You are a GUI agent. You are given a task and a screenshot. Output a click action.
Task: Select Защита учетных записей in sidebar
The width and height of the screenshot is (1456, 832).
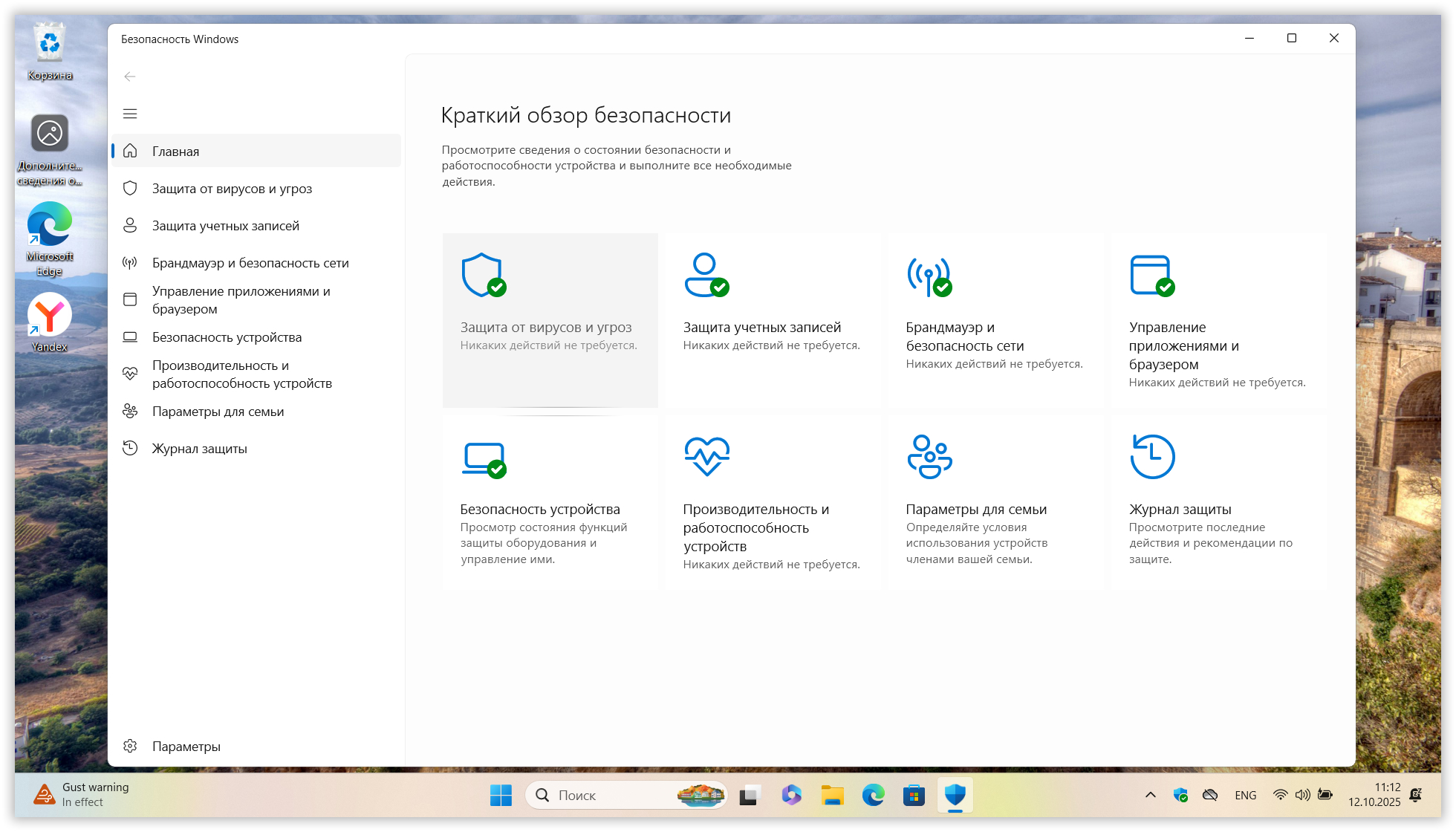coord(225,226)
